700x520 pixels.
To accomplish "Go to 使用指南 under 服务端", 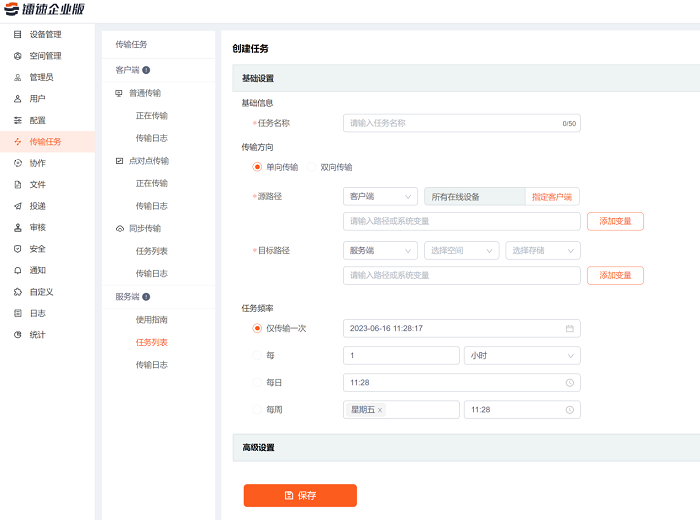I will (x=152, y=319).
